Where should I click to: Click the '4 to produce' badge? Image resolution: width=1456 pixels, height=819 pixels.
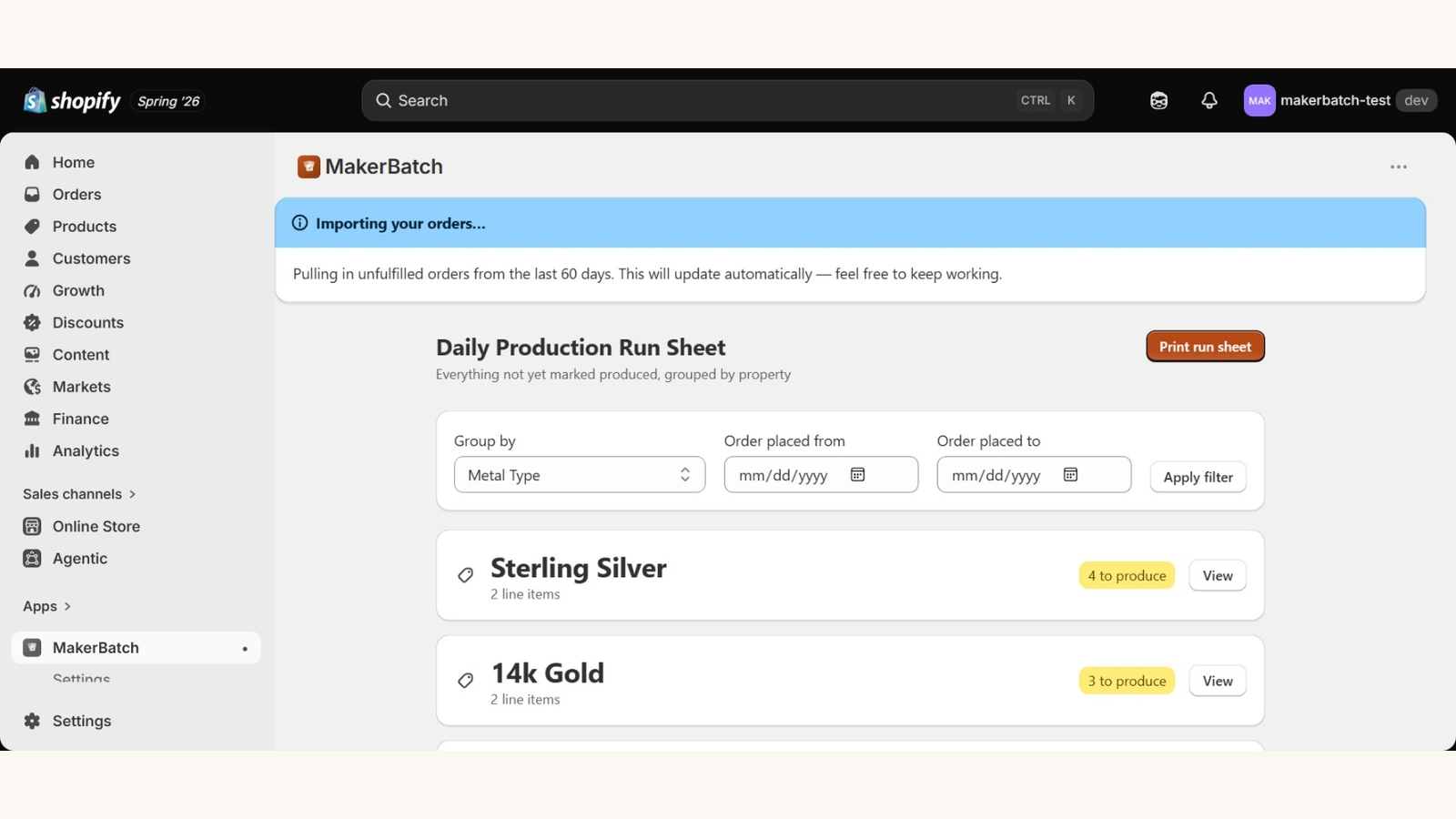(x=1127, y=575)
